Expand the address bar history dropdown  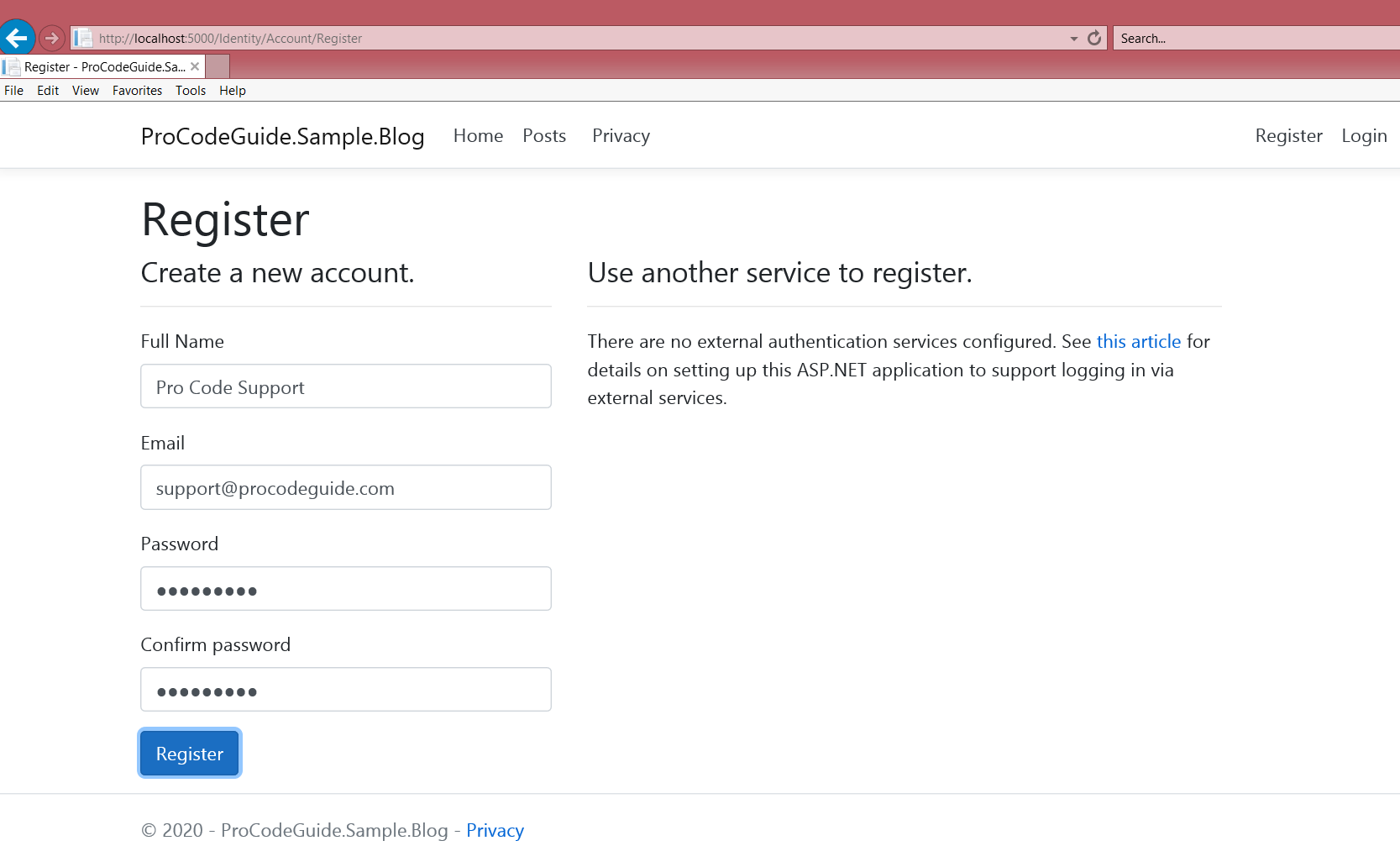(x=1073, y=39)
